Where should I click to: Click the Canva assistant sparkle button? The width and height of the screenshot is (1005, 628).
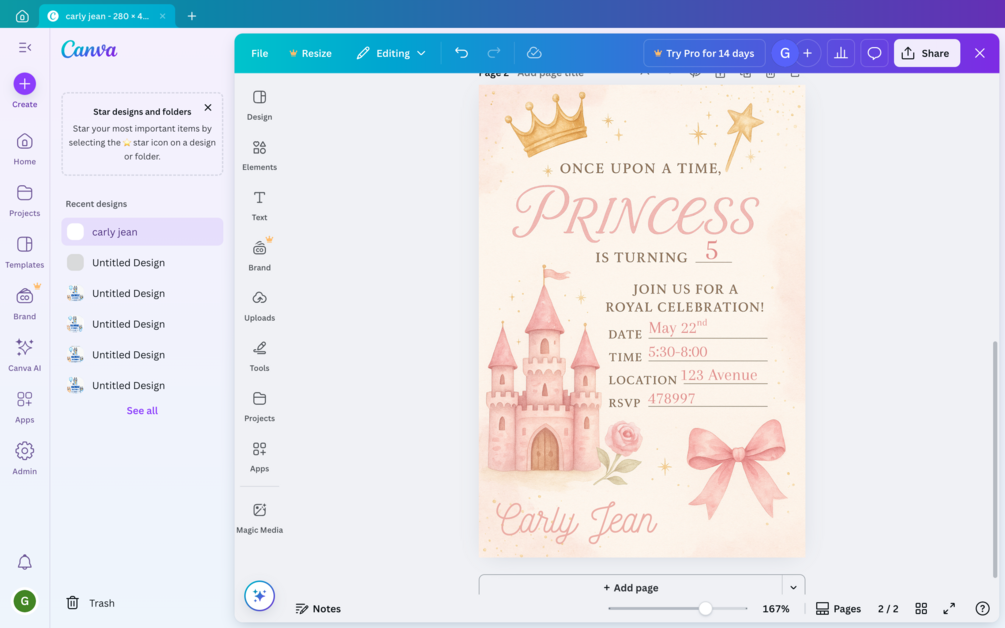(260, 596)
